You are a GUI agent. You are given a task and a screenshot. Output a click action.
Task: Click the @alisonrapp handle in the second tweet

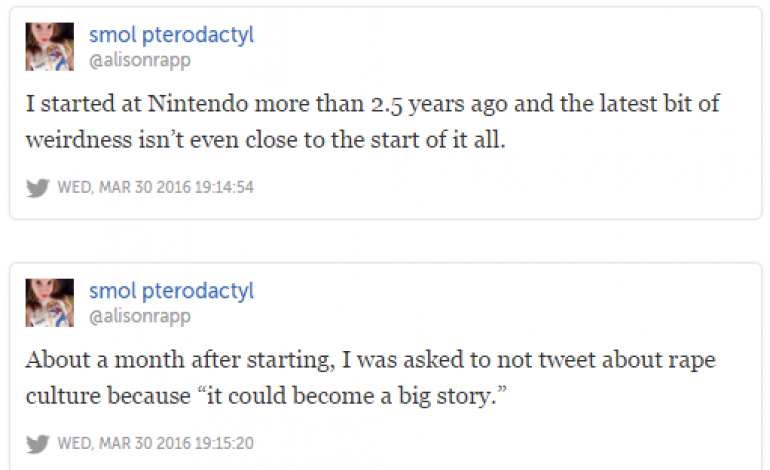click(x=139, y=315)
